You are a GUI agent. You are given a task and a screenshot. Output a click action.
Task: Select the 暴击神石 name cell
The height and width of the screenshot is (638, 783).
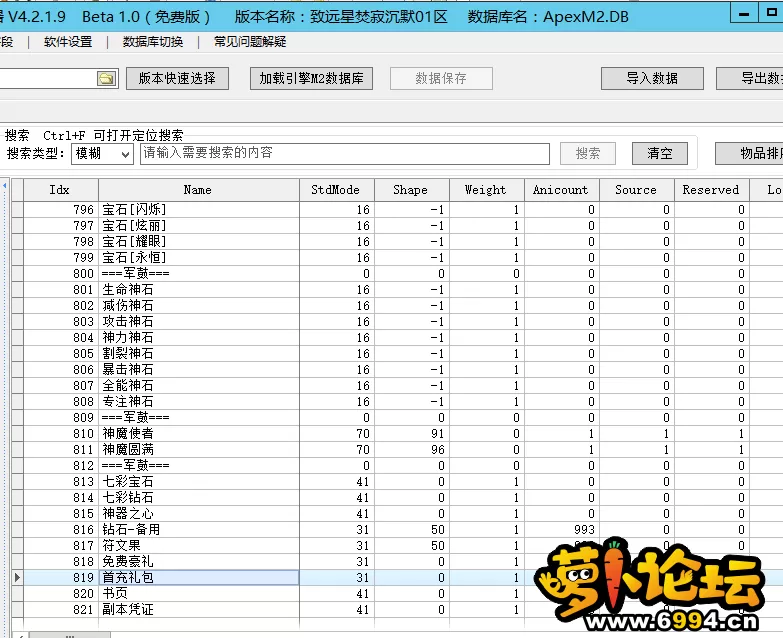199,369
